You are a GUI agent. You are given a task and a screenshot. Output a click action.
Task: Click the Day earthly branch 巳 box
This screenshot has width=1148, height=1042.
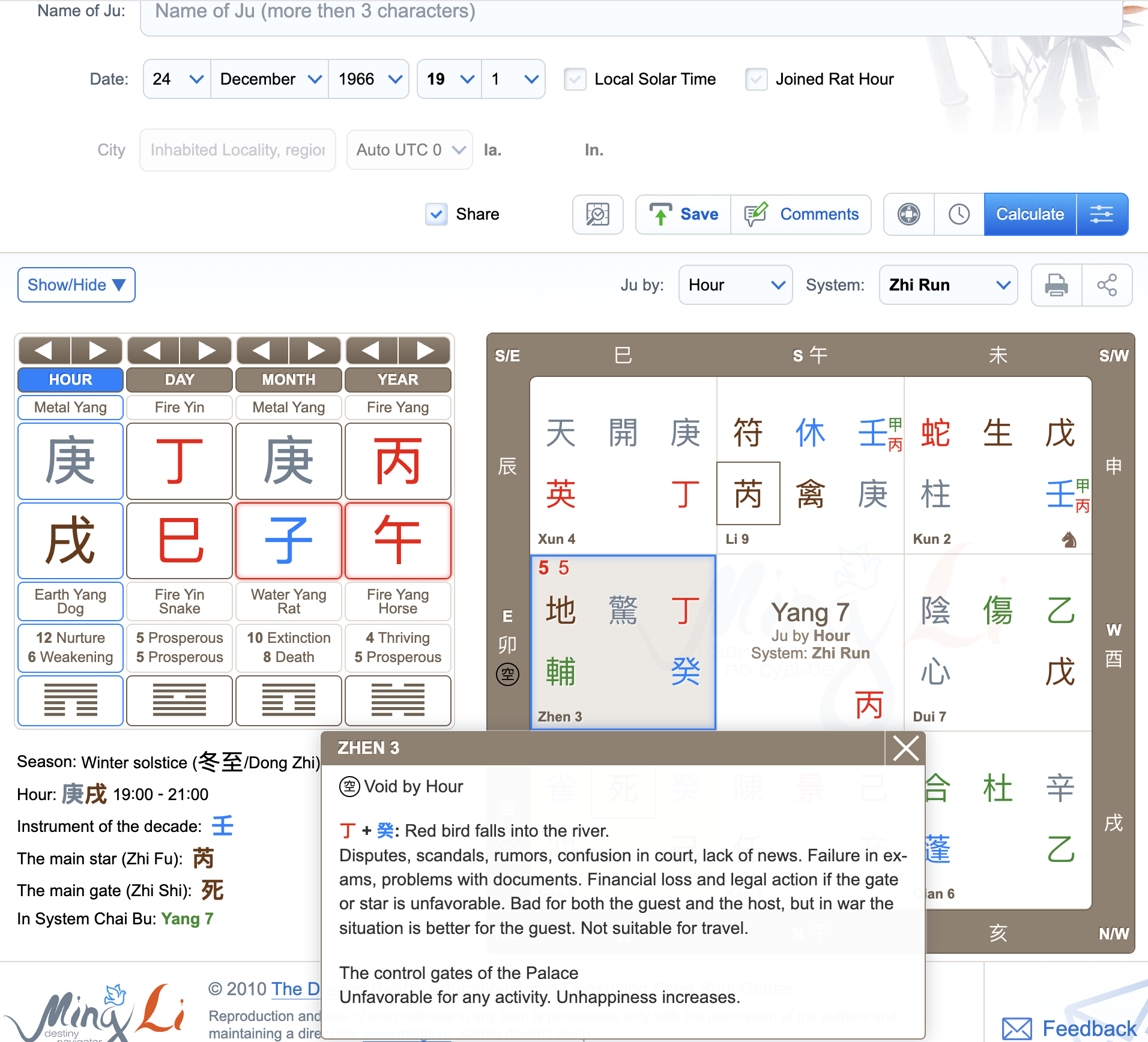point(180,541)
